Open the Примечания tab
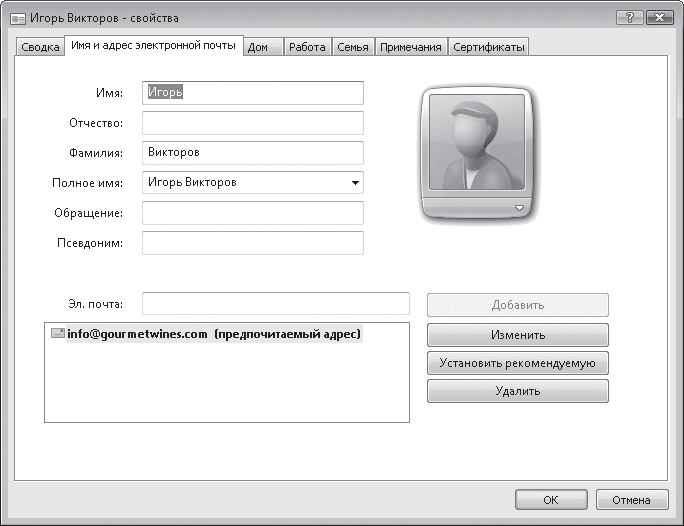The width and height of the screenshot is (684, 526). tap(410, 47)
